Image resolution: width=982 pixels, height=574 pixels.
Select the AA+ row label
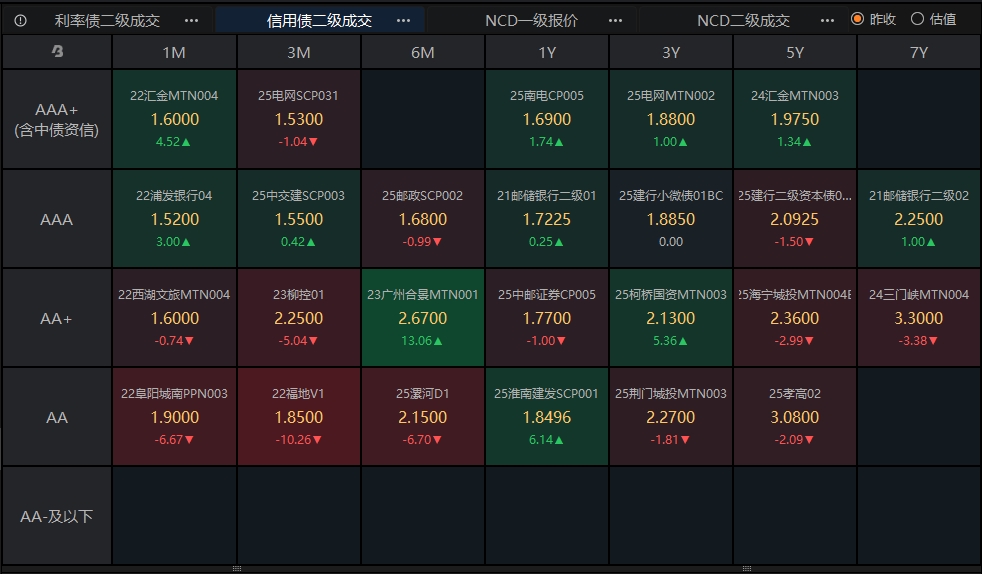click(57, 318)
